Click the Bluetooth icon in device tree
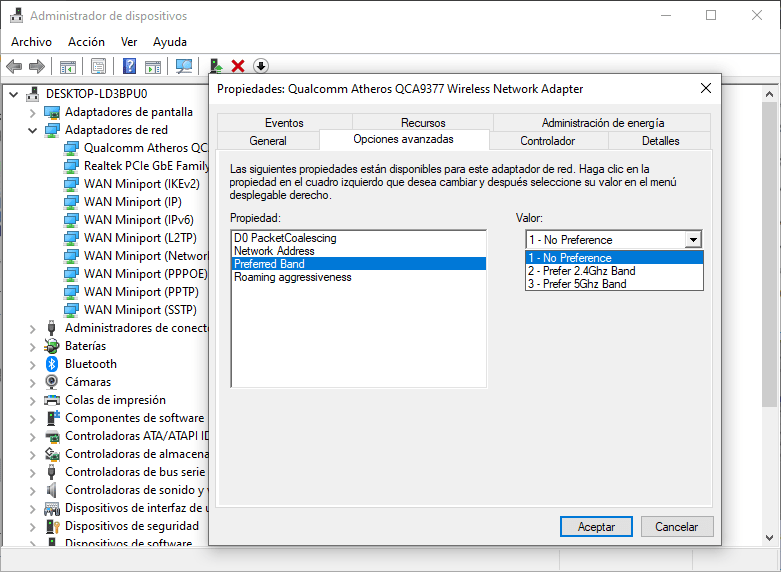This screenshot has height=572, width=781. tap(52, 364)
